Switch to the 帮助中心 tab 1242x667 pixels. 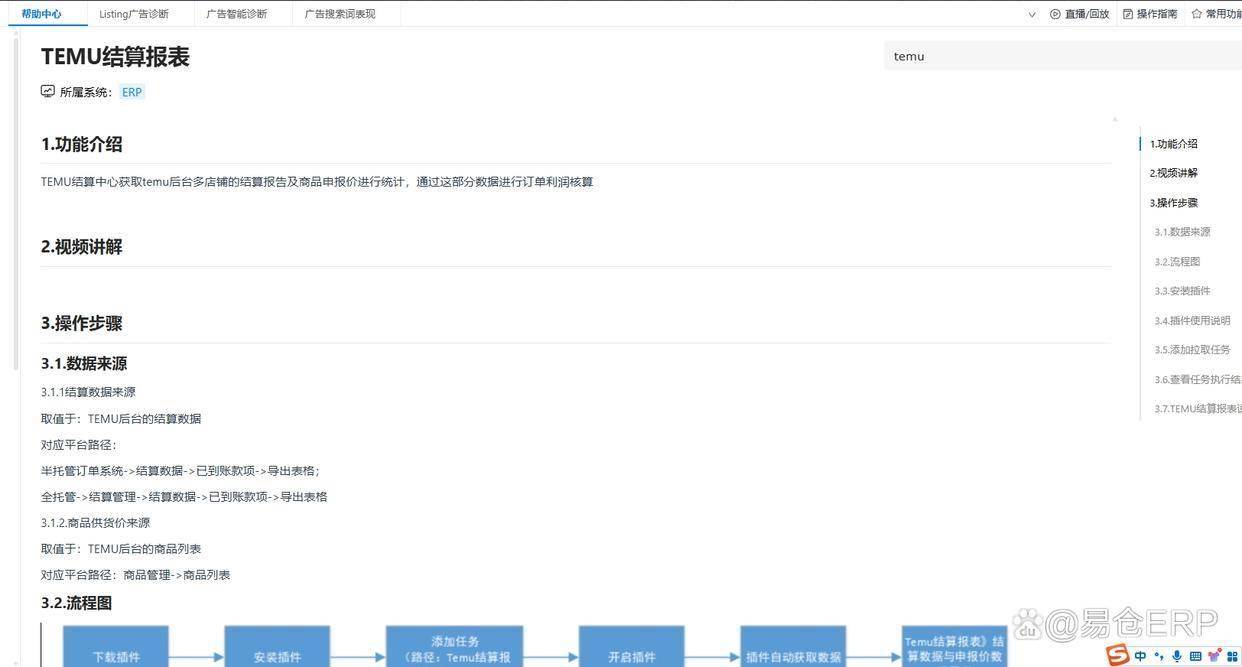(x=41, y=14)
